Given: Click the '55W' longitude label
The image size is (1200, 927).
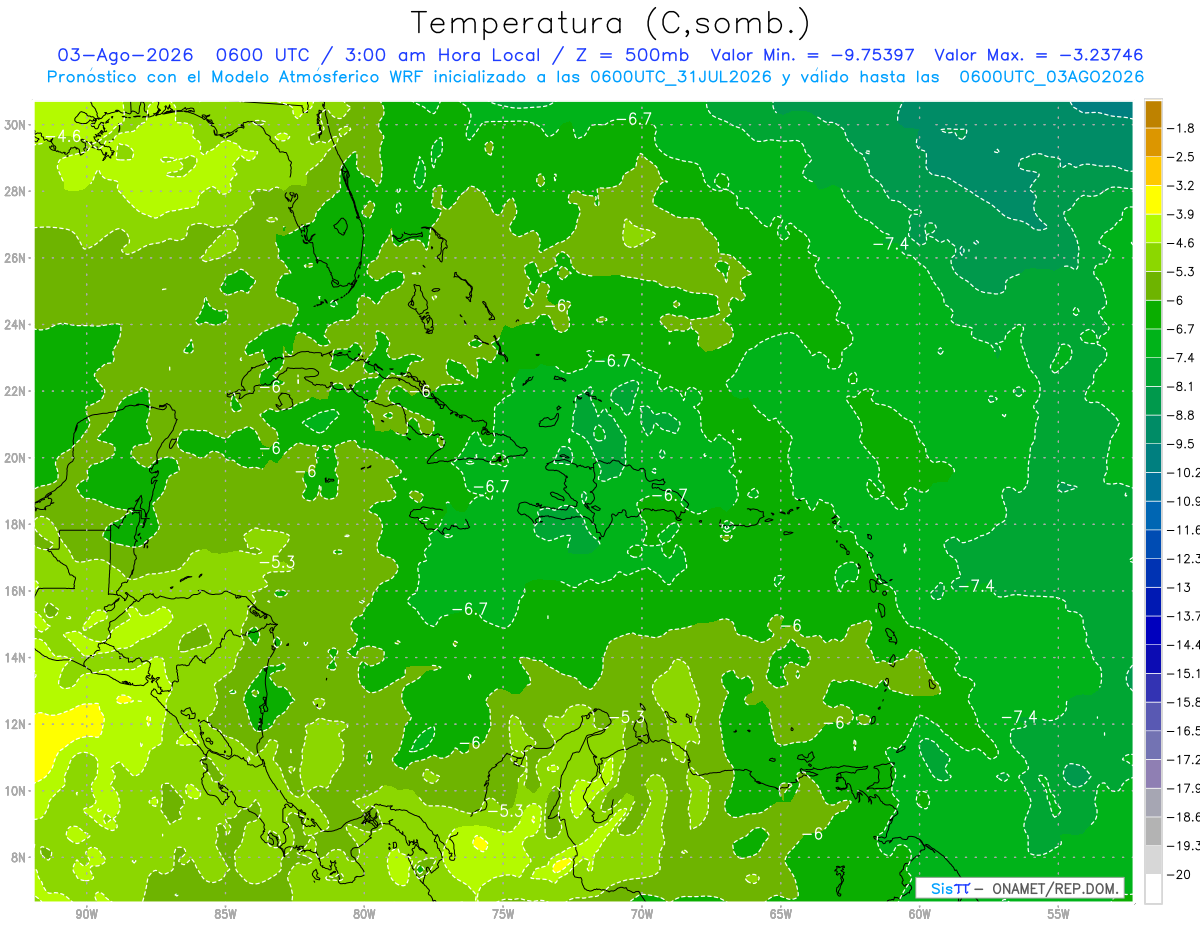Looking at the screenshot, I should pyautogui.click(x=1058, y=915).
